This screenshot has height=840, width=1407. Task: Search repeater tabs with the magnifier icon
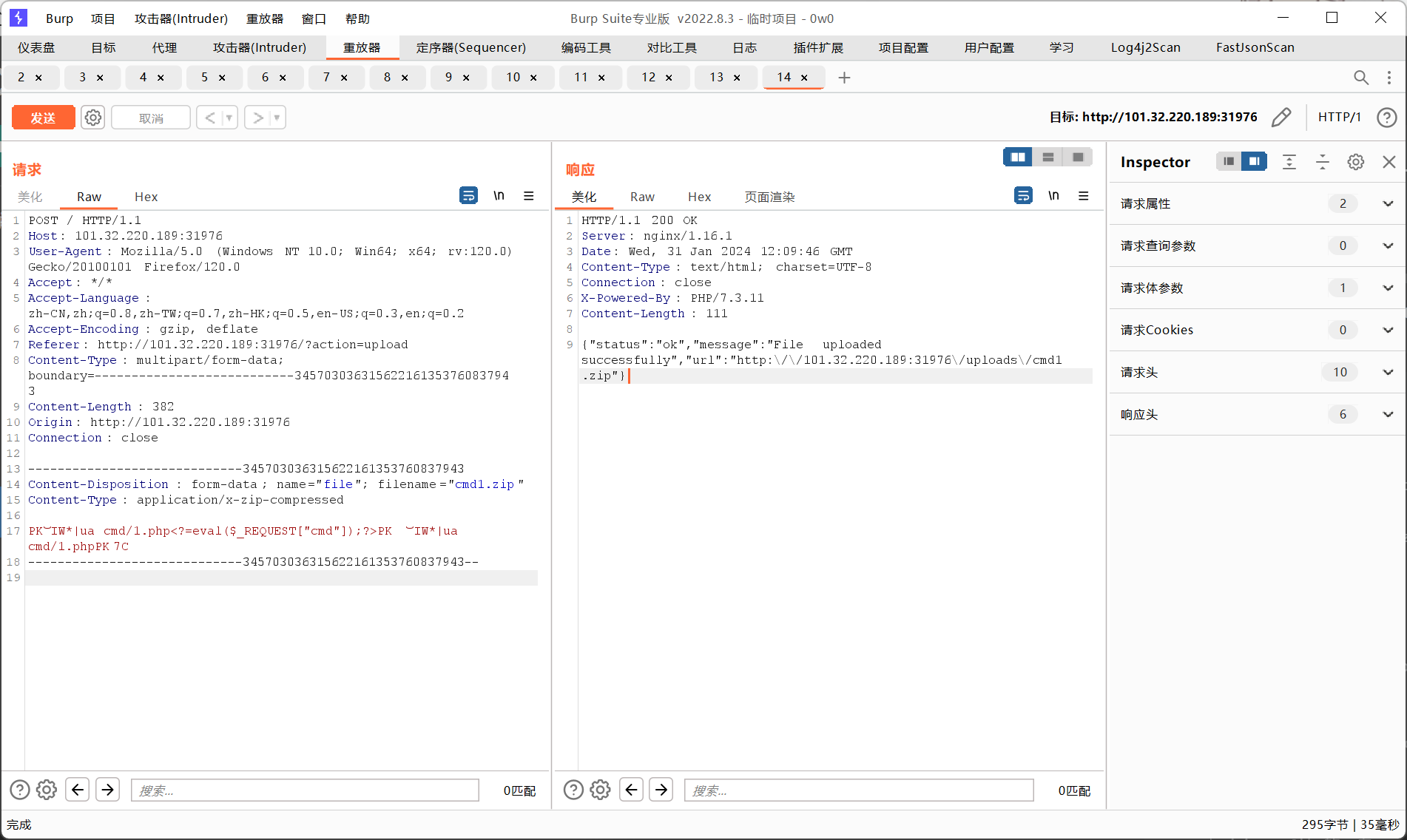pos(1361,77)
